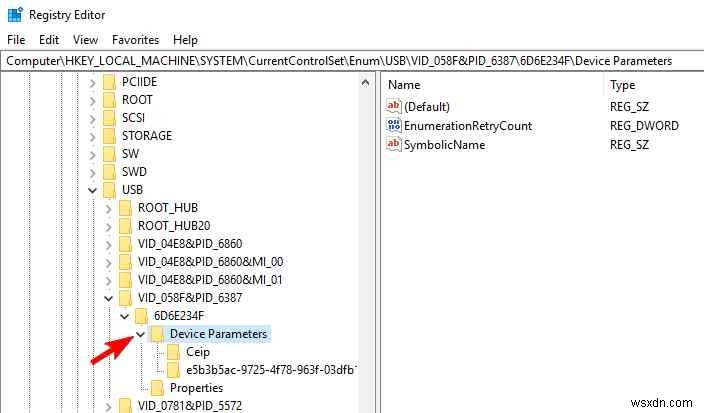This screenshot has width=704, height=413.
Task: Select the STORAGE key
Action: pyautogui.click(x=147, y=136)
